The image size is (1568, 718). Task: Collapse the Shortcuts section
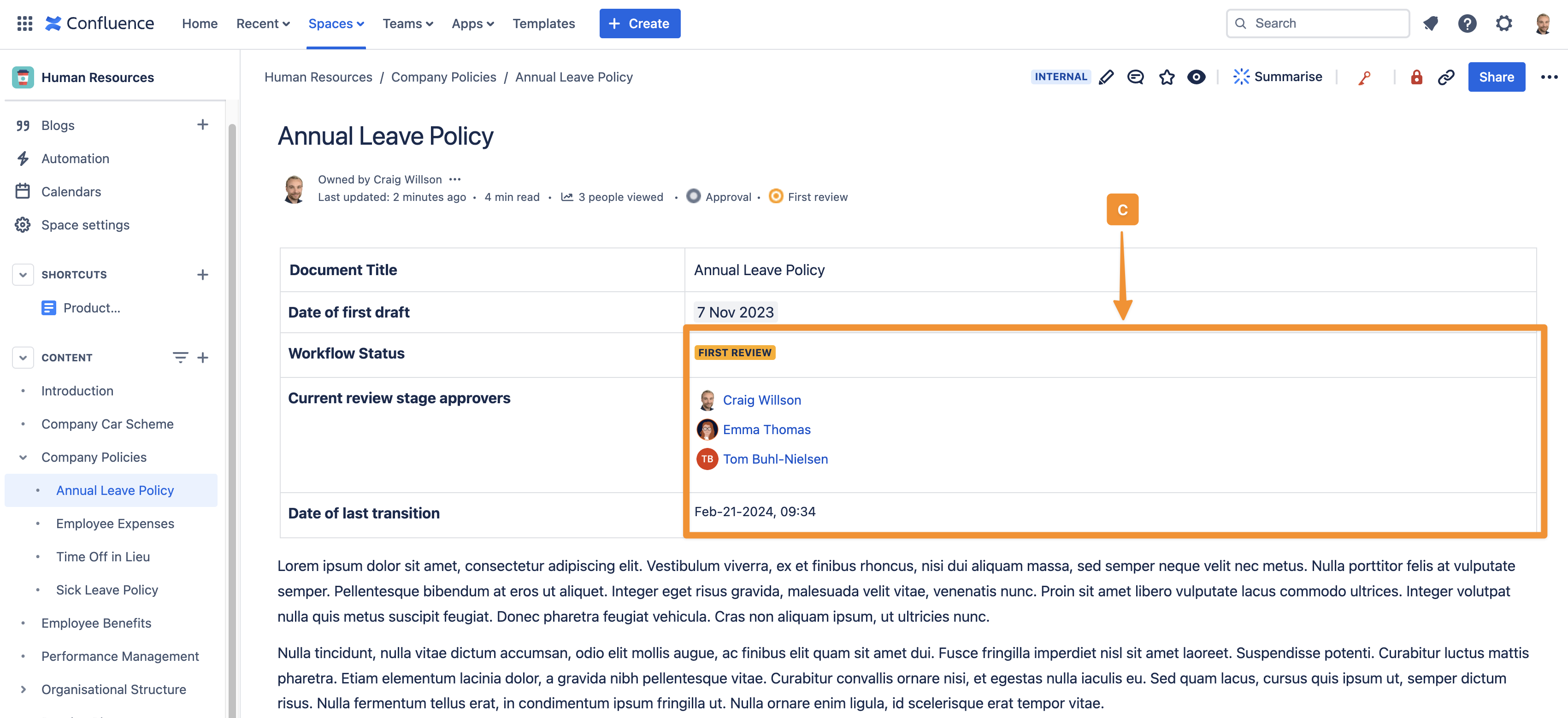click(x=23, y=274)
